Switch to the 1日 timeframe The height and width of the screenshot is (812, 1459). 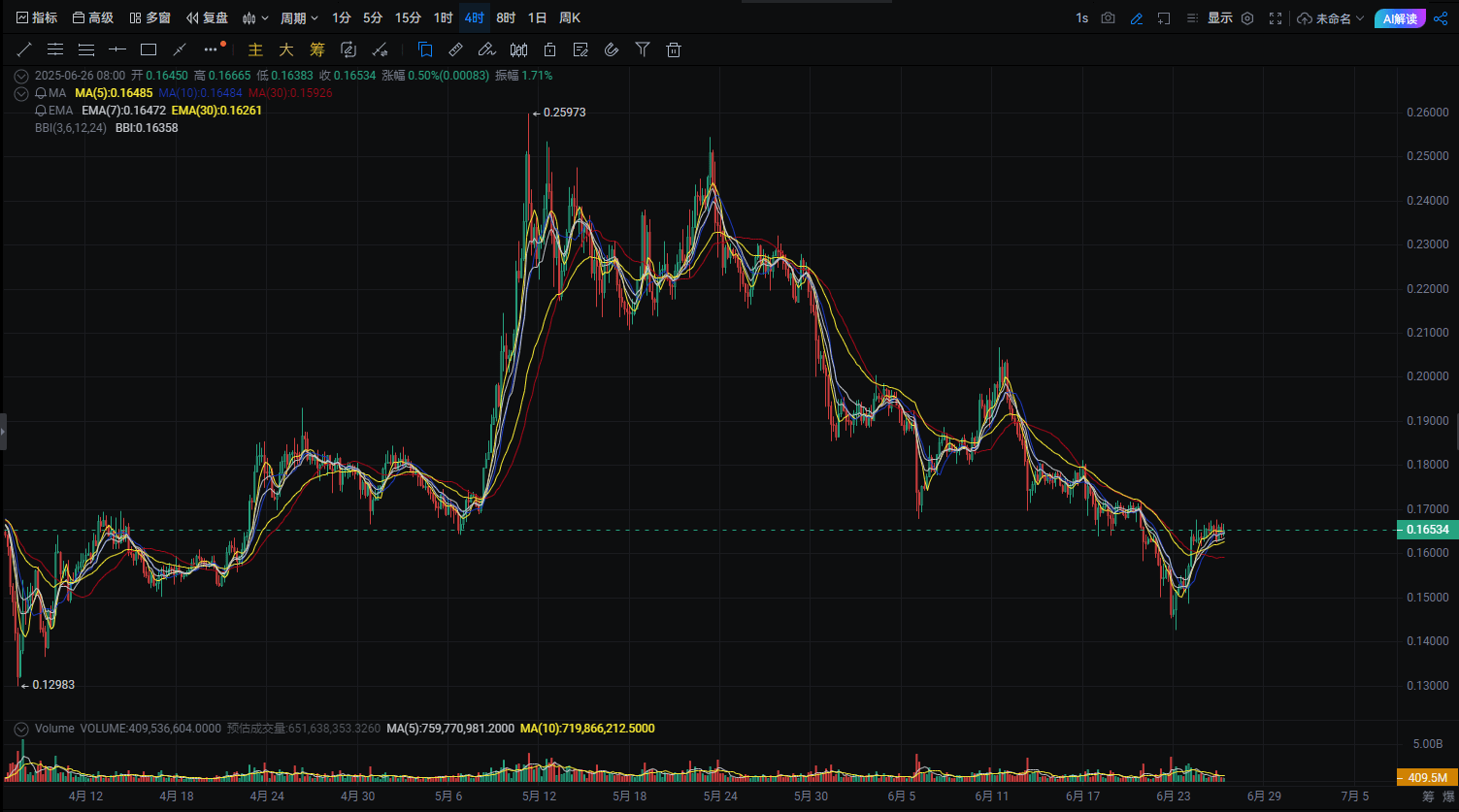tap(537, 18)
